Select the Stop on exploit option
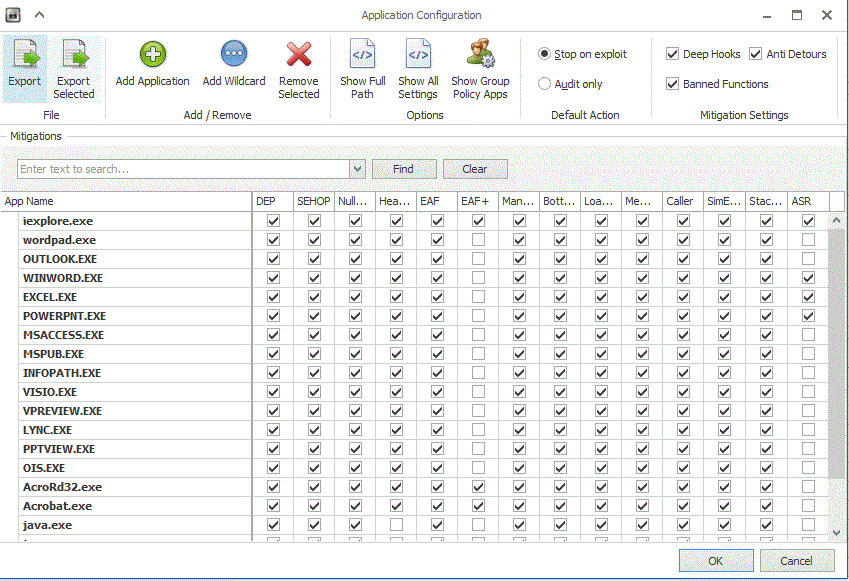Image resolution: width=849 pixels, height=581 pixels. coord(545,54)
